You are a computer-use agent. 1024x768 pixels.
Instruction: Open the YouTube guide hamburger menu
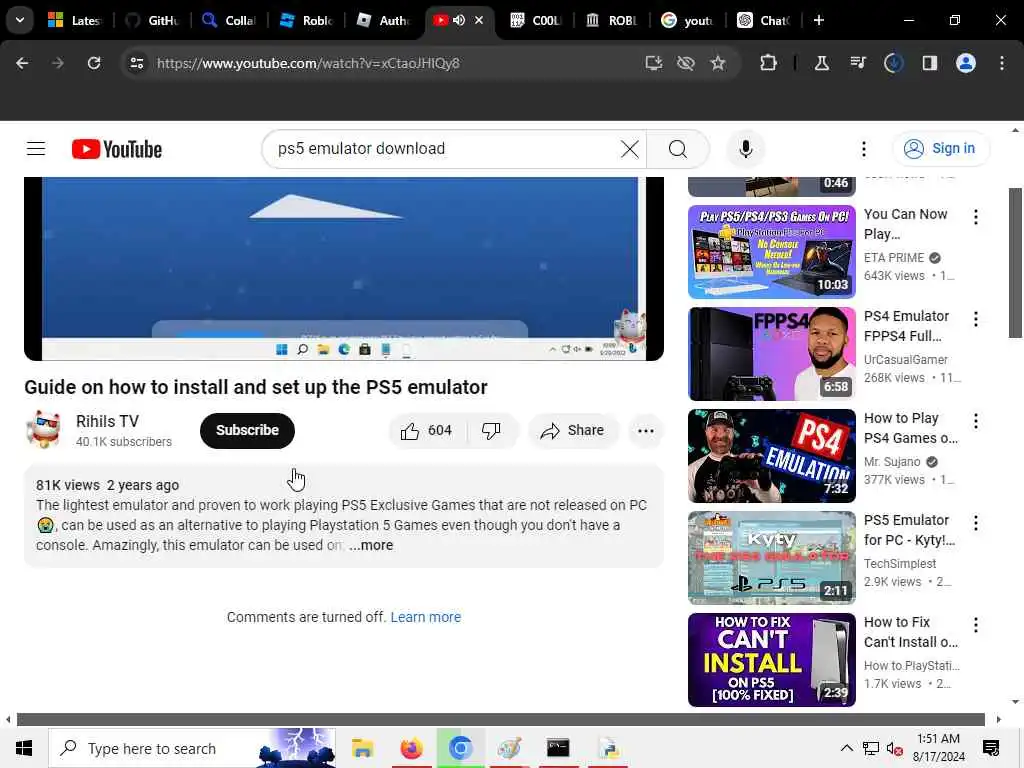coord(36,149)
